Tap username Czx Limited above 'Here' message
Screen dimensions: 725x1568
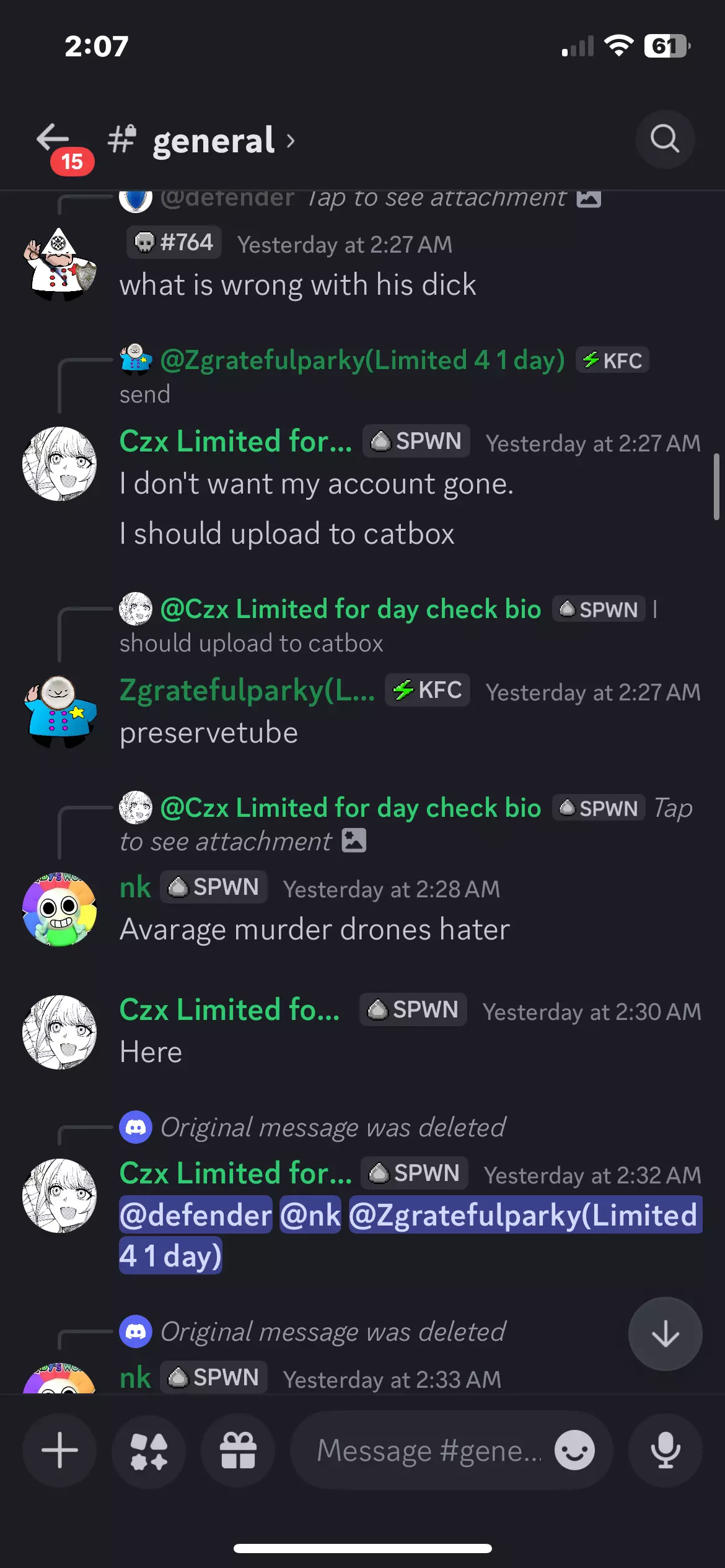[x=230, y=1009]
